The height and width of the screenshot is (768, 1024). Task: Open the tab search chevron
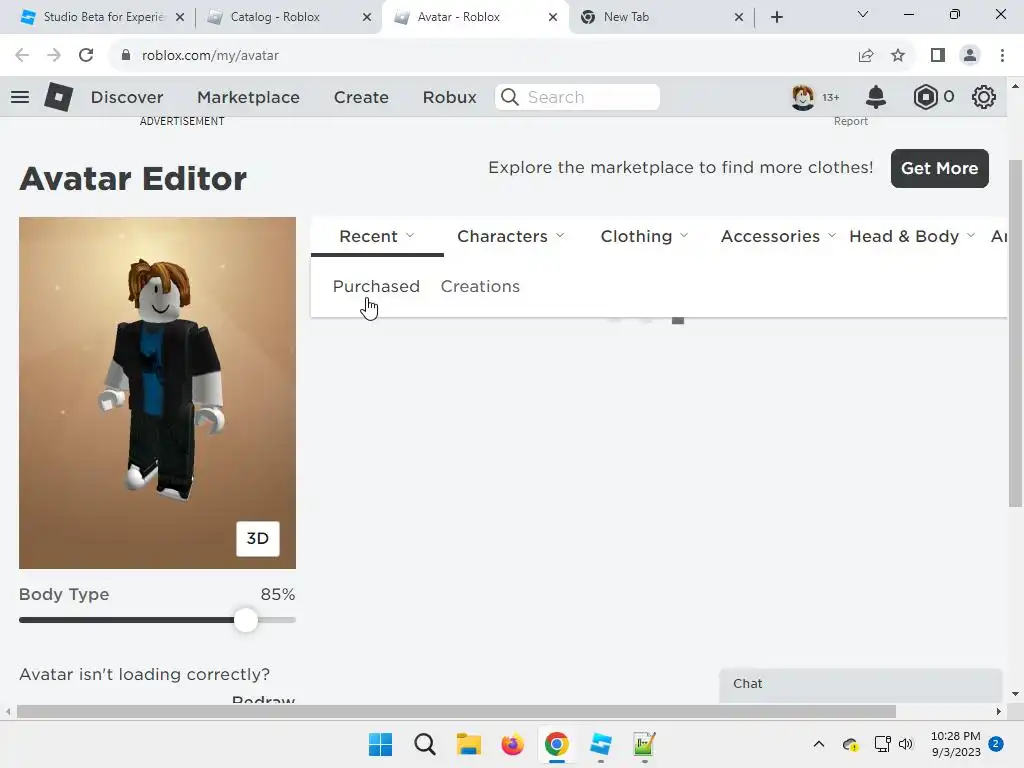point(863,14)
